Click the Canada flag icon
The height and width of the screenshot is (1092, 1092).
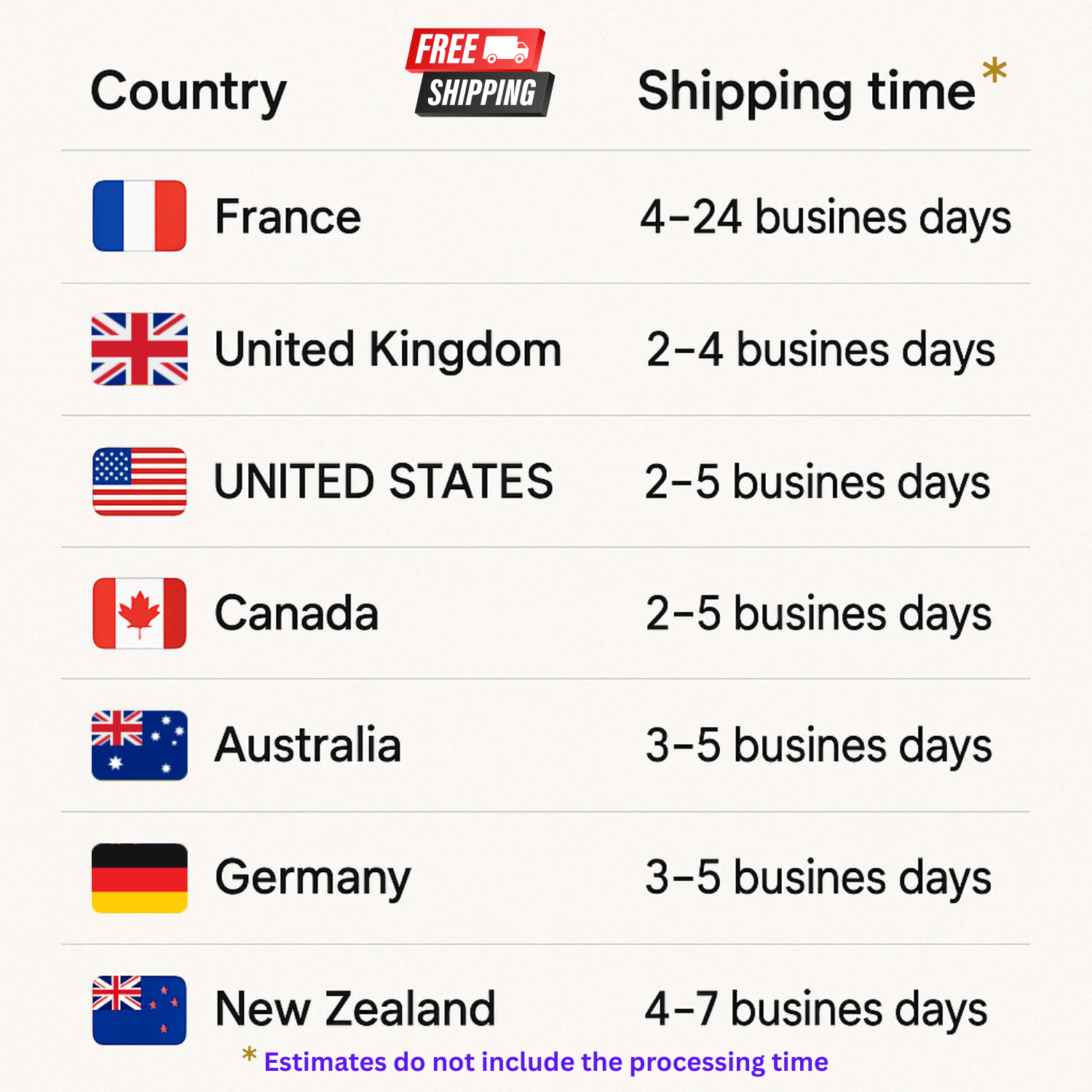(x=140, y=613)
